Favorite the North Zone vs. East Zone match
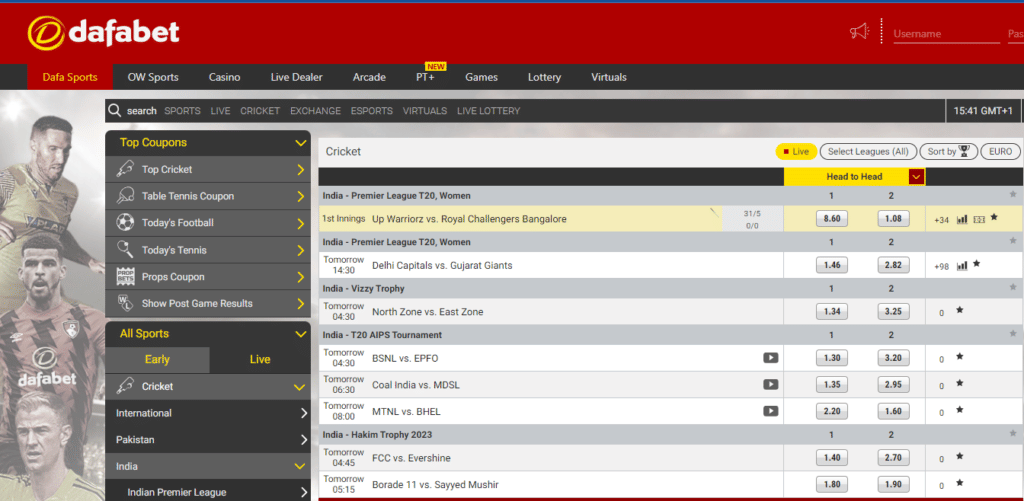The image size is (1024, 501). 959,310
